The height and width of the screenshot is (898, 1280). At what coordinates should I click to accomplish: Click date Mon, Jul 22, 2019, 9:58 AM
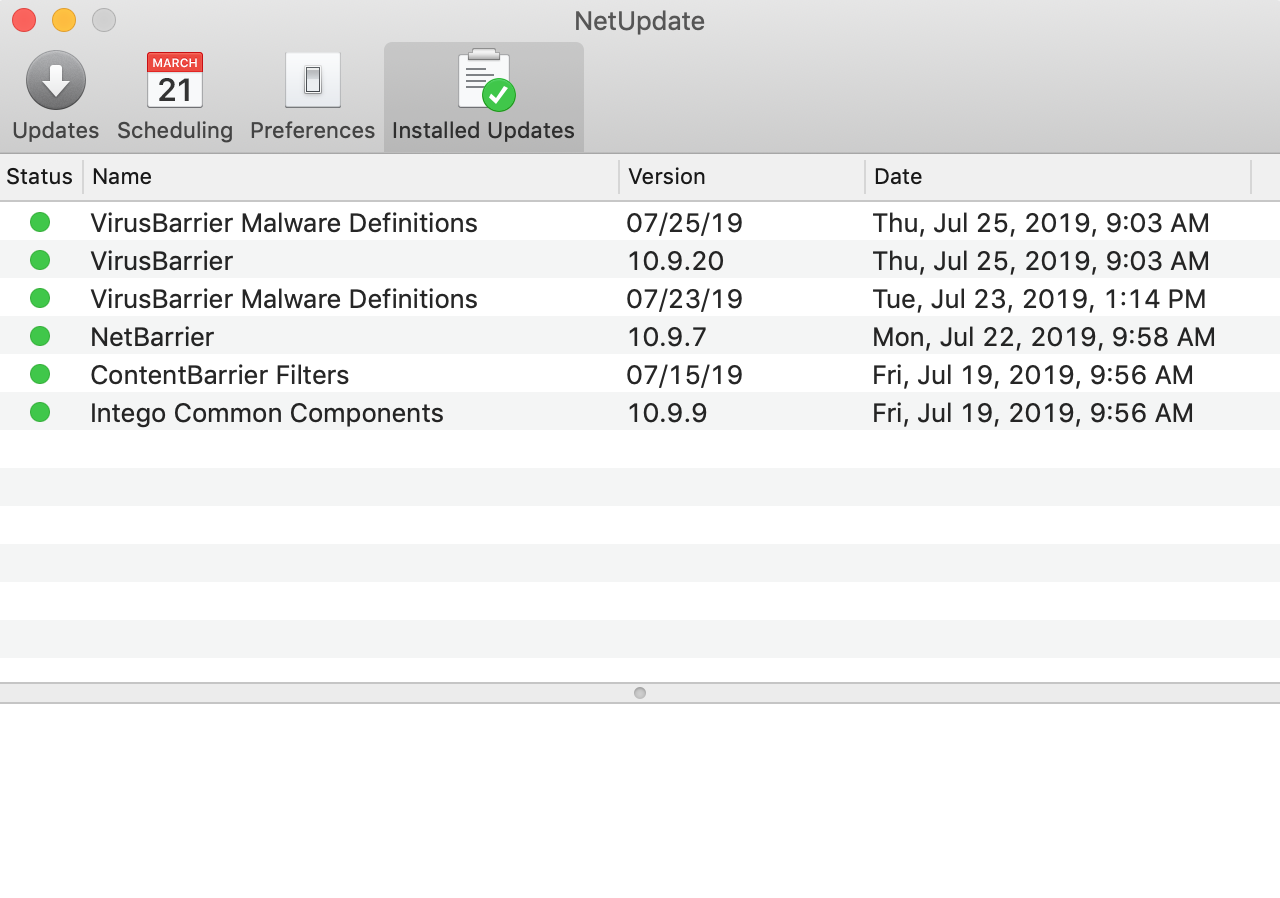point(1044,337)
